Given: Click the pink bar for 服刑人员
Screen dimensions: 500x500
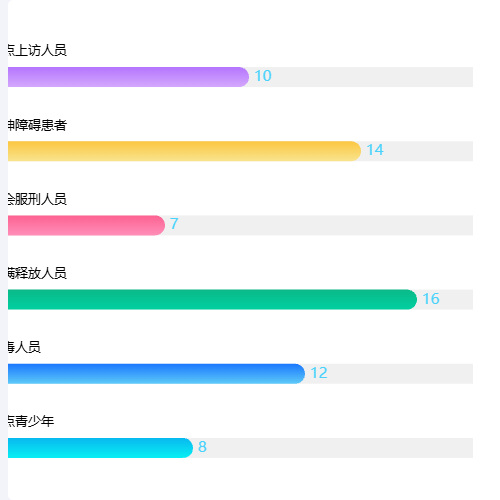Looking at the screenshot, I should 86,225.
